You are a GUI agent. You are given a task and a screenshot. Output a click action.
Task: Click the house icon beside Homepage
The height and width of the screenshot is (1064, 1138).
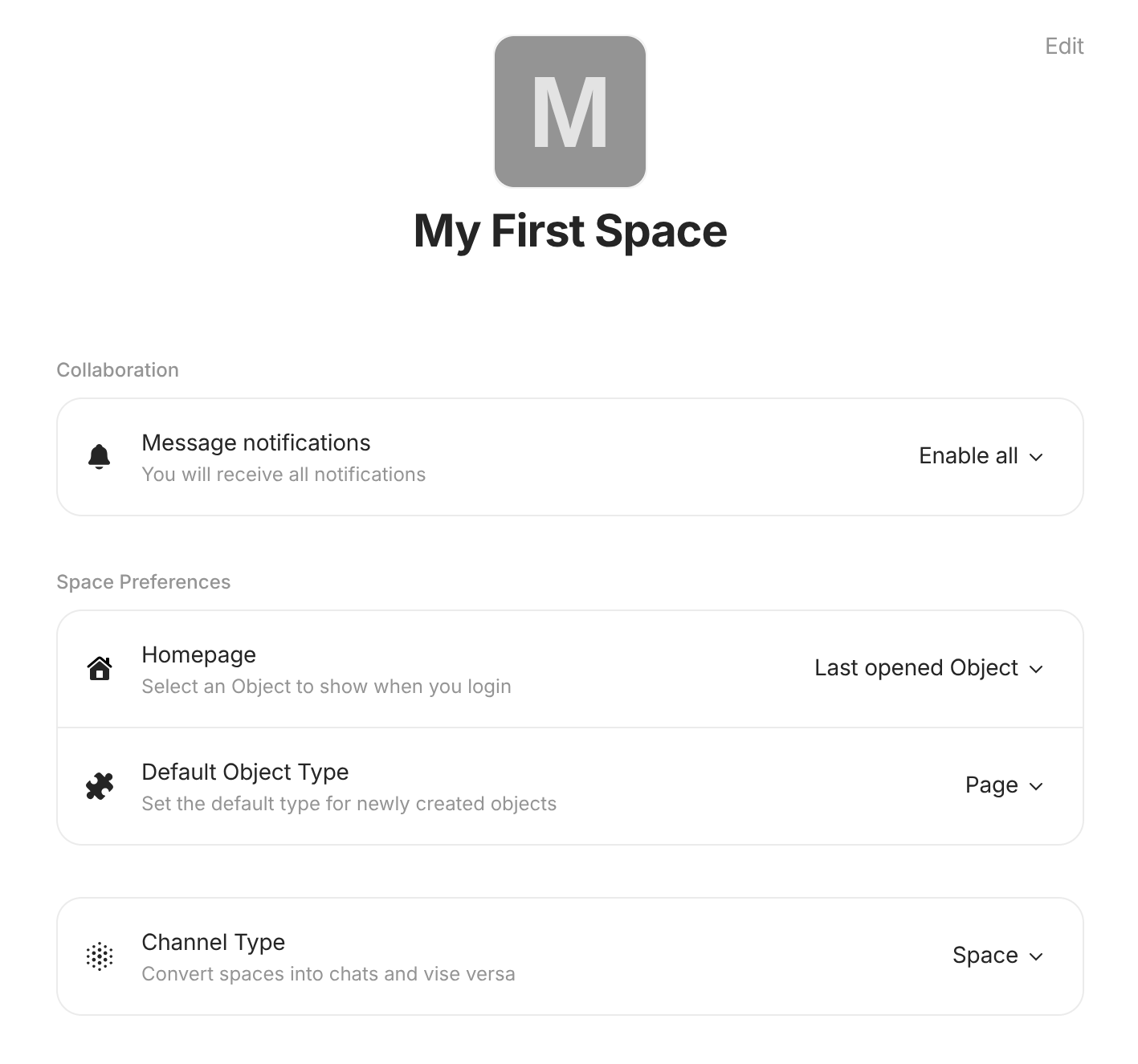pyautogui.click(x=100, y=668)
